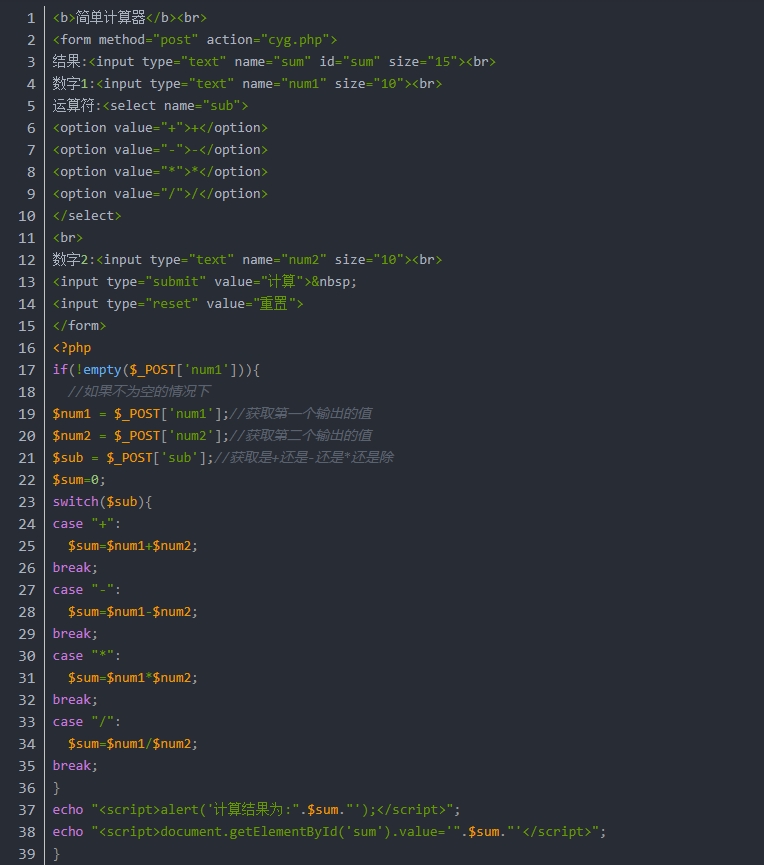Viewport: 764px width, 865px height.
Task: Click the switch($sub) statement
Action: click(102, 501)
